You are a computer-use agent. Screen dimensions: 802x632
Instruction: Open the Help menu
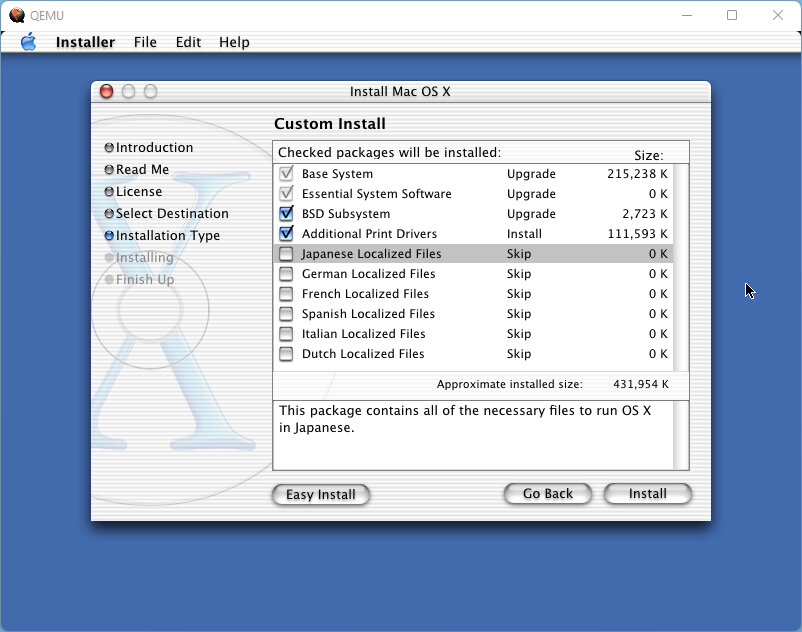(x=234, y=42)
